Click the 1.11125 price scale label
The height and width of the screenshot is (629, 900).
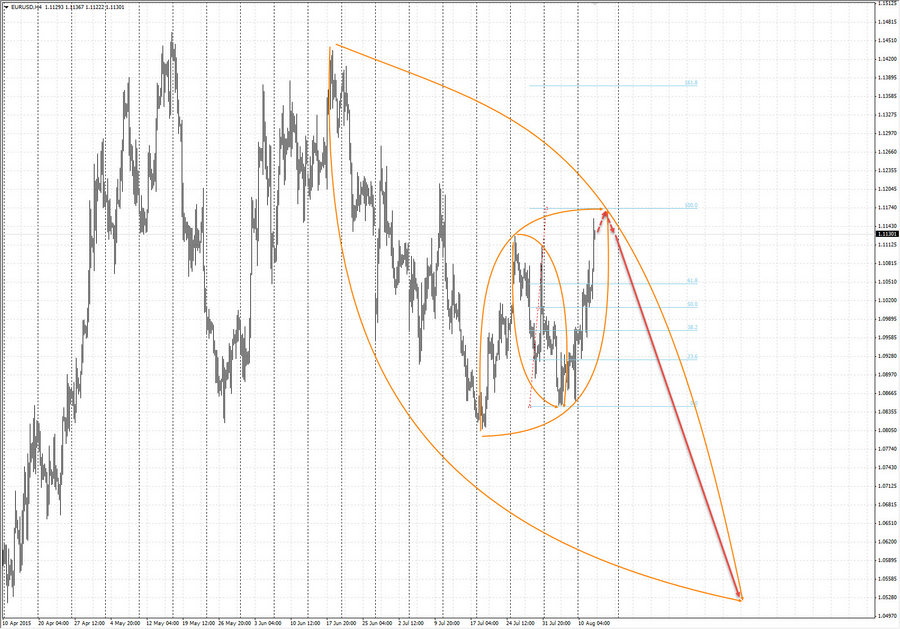[887, 244]
